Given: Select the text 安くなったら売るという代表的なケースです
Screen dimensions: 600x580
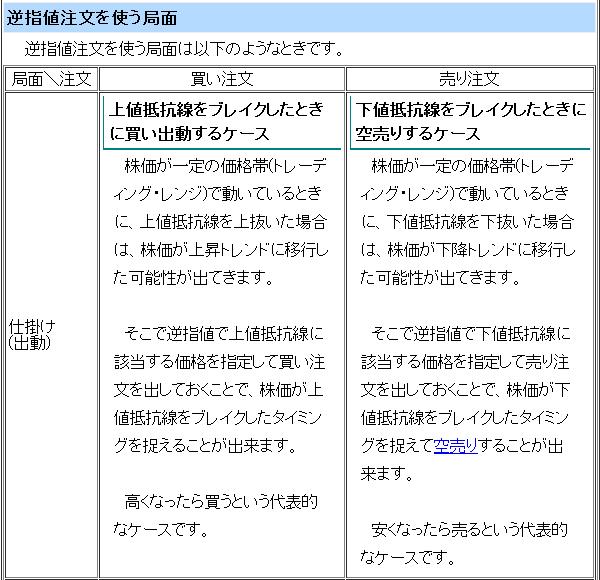Looking at the screenshot, I should (x=464, y=544).
